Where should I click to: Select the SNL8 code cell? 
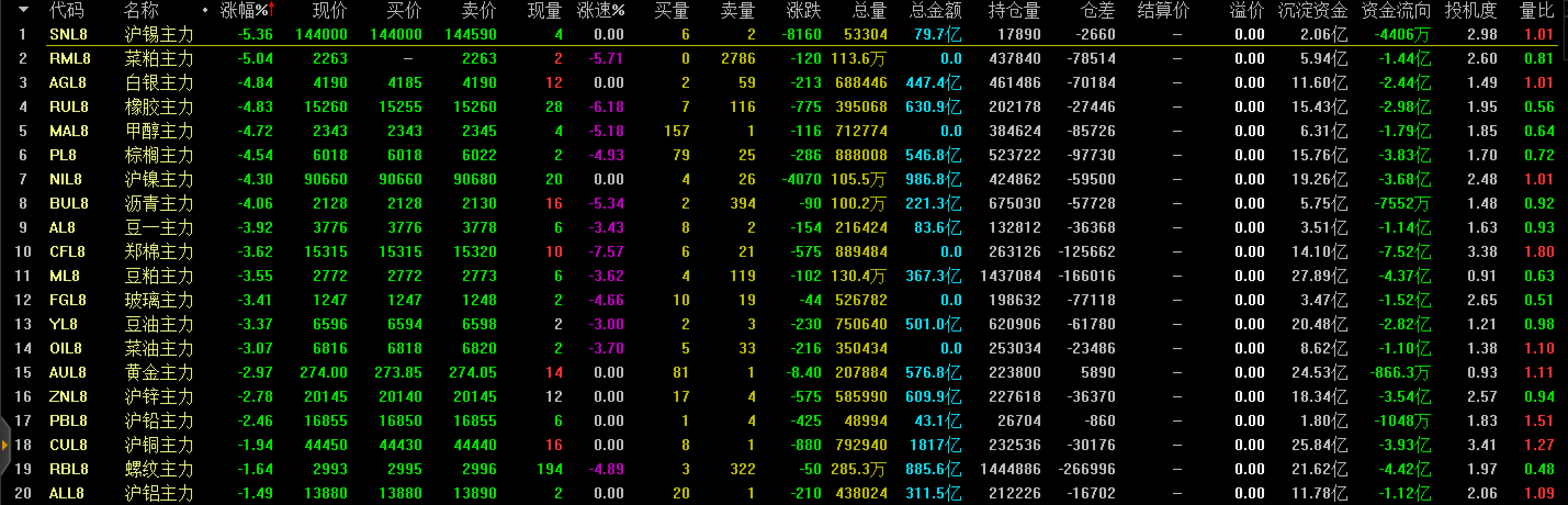pyautogui.click(x=68, y=35)
